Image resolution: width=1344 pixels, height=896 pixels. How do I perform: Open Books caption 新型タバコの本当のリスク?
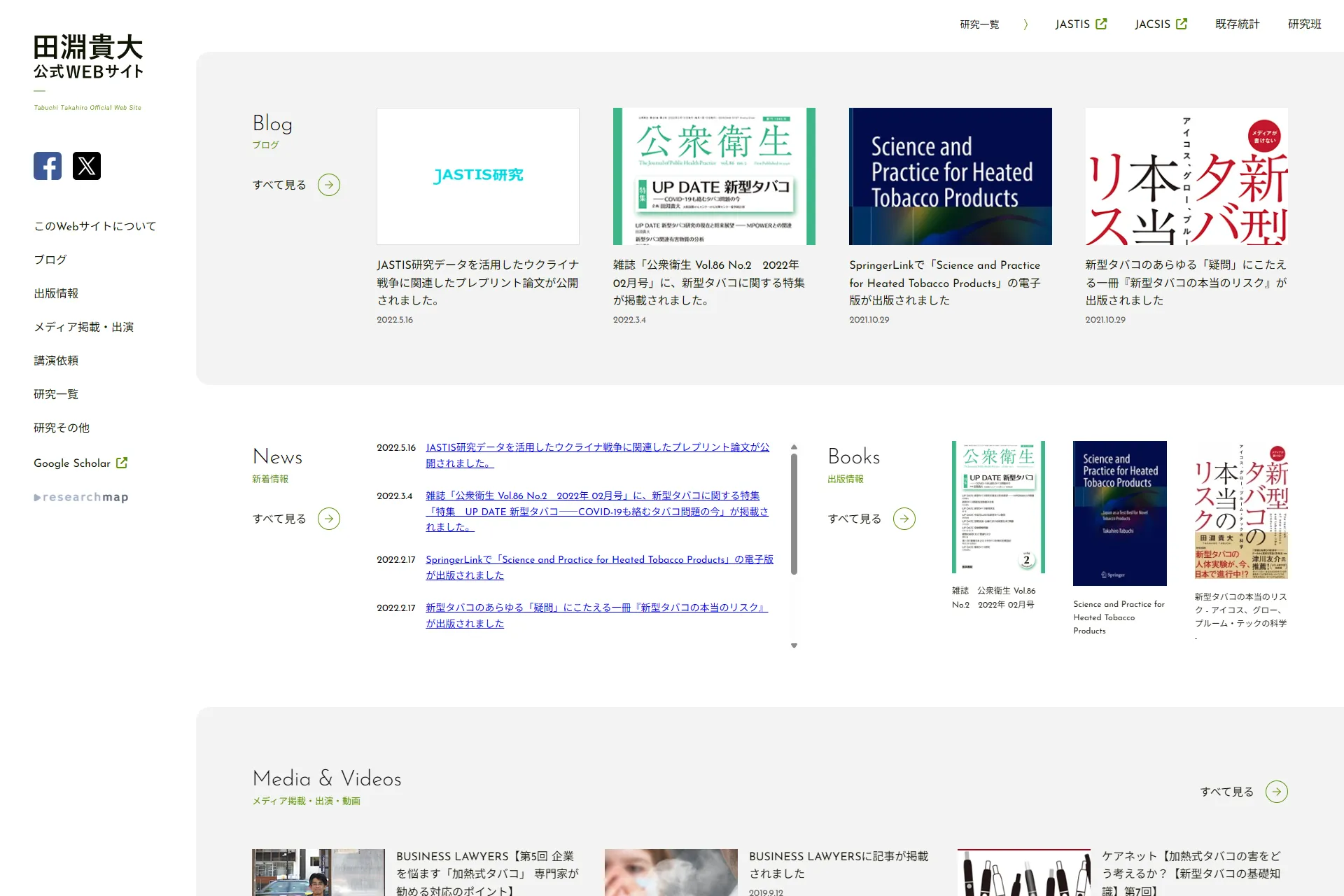(1241, 610)
